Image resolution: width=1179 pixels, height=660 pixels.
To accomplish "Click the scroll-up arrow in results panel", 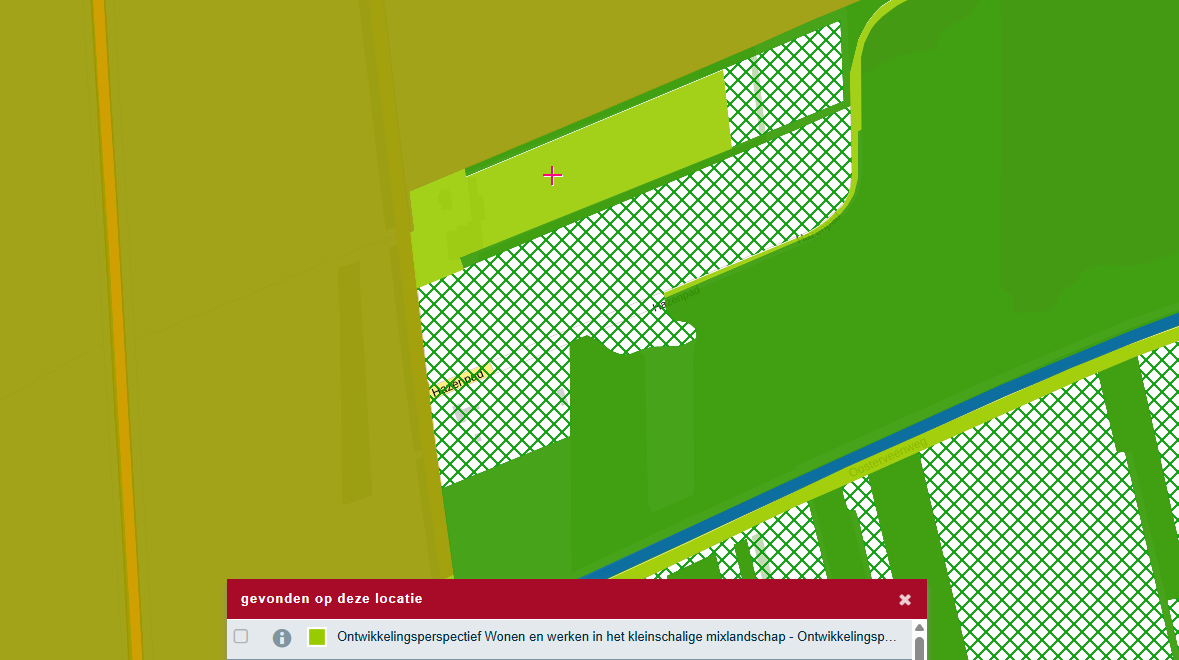I will tap(919, 628).
